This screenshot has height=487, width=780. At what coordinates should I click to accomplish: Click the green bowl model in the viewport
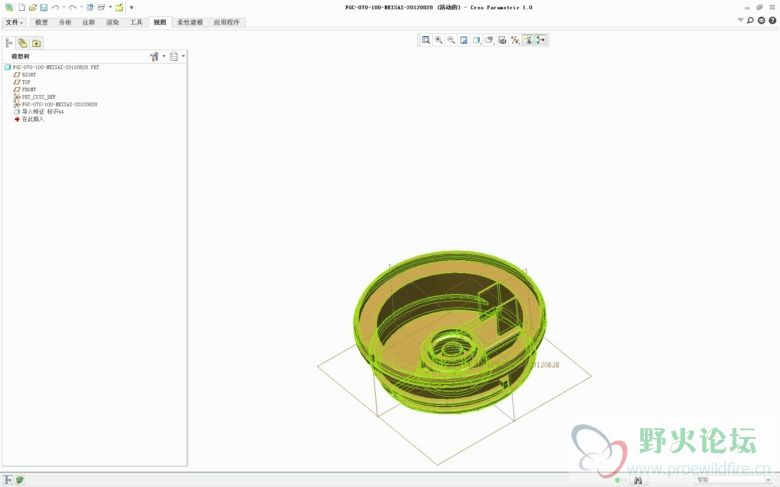pos(450,332)
